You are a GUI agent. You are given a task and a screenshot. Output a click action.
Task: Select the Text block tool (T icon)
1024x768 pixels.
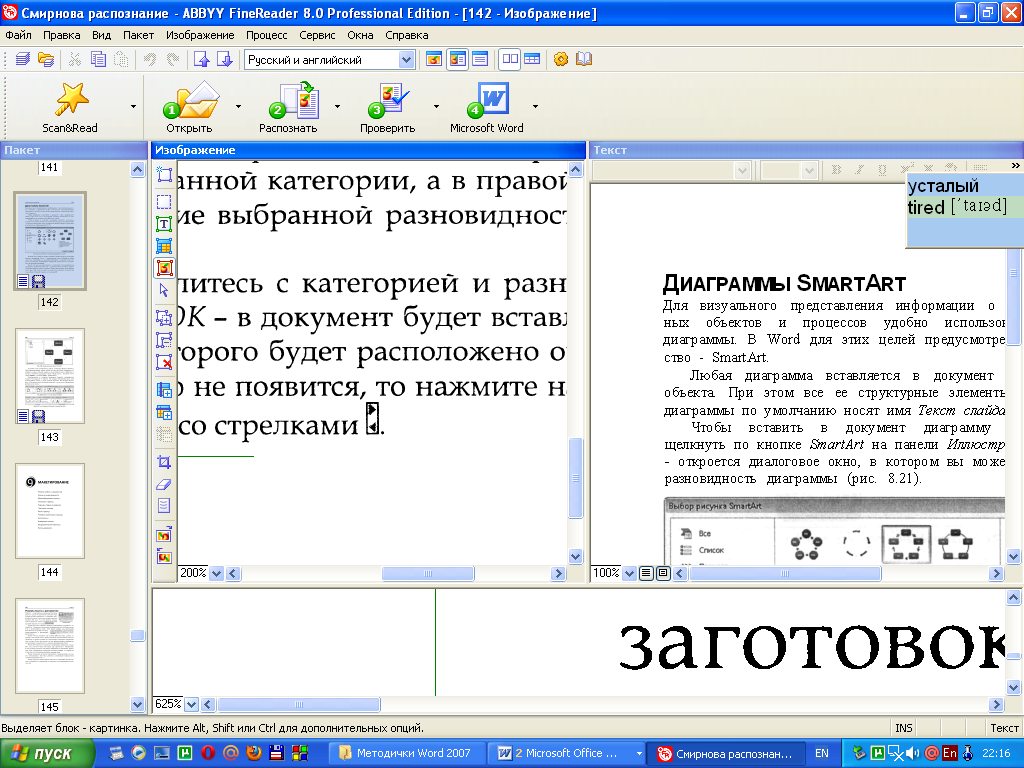164,224
